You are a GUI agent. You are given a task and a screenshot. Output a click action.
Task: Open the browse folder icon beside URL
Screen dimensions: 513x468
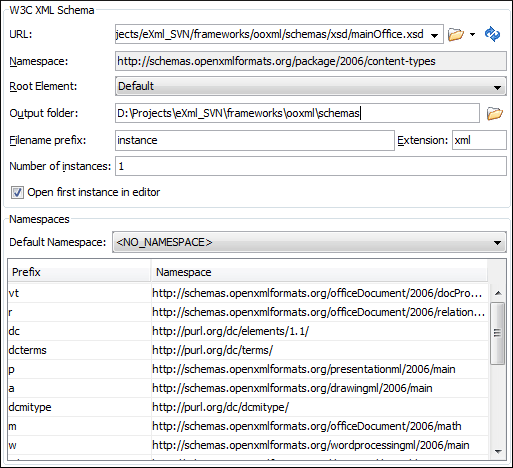tap(456, 34)
